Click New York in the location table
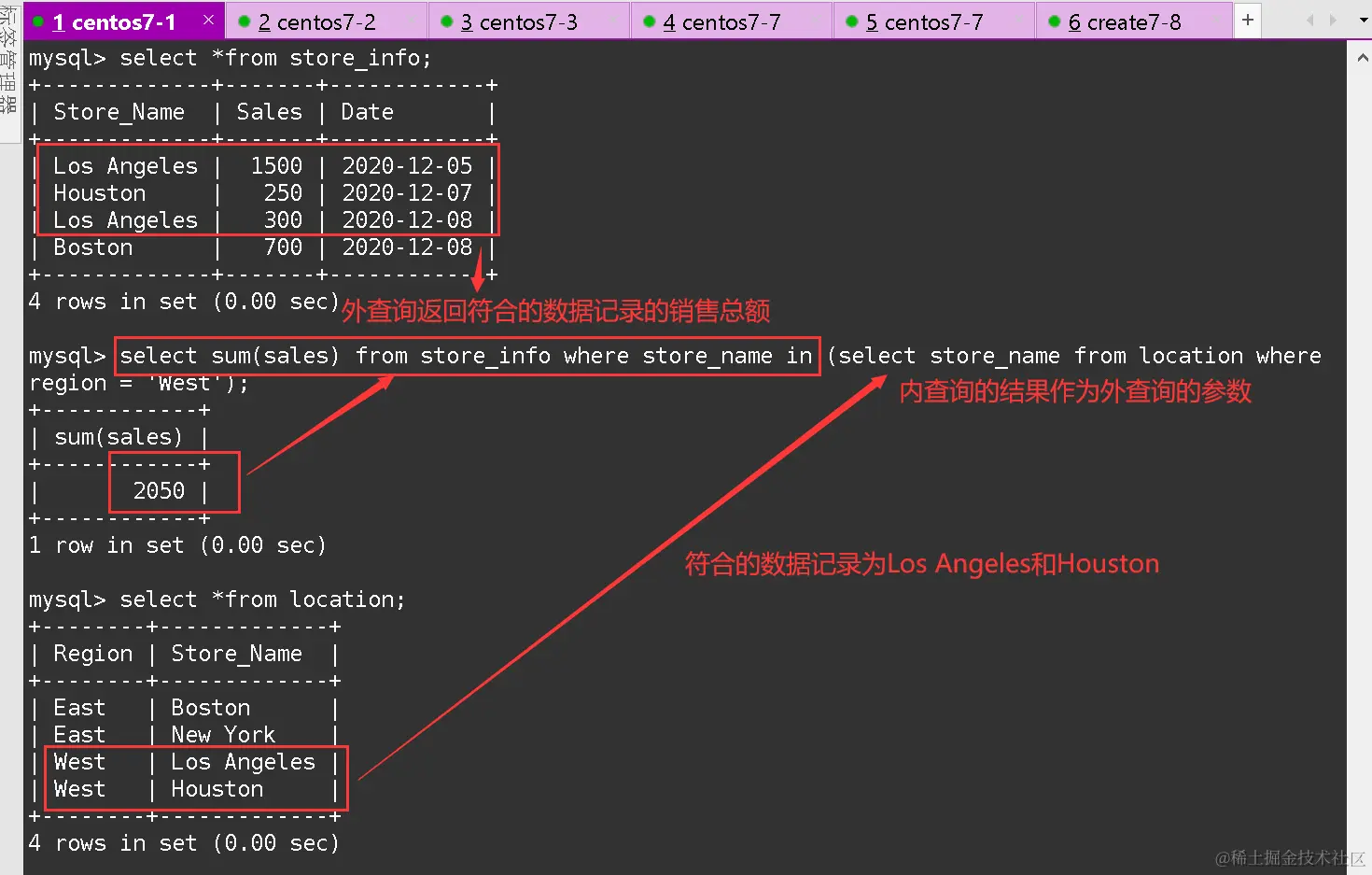 coord(223,735)
